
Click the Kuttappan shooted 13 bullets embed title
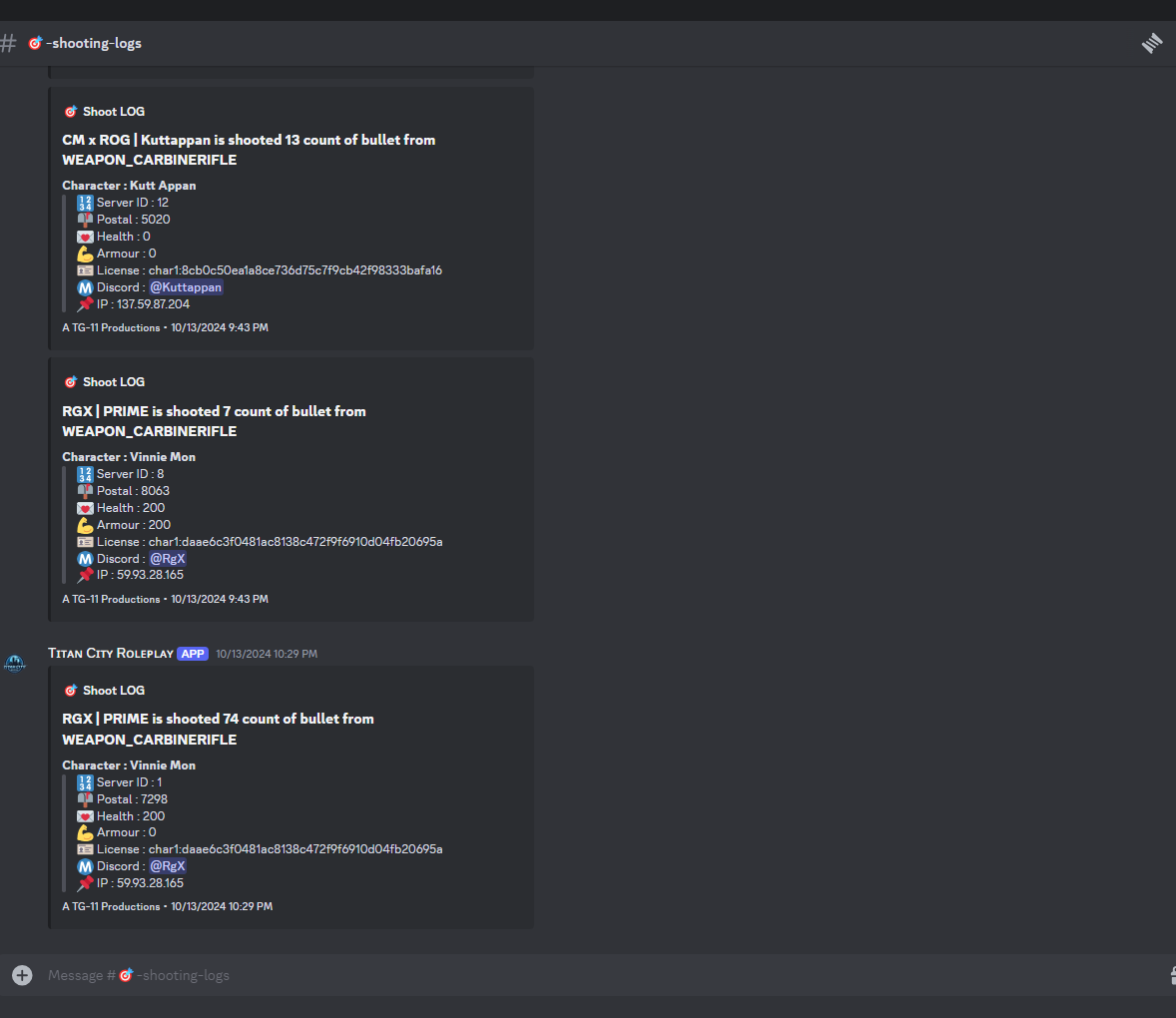pyautogui.click(x=249, y=150)
